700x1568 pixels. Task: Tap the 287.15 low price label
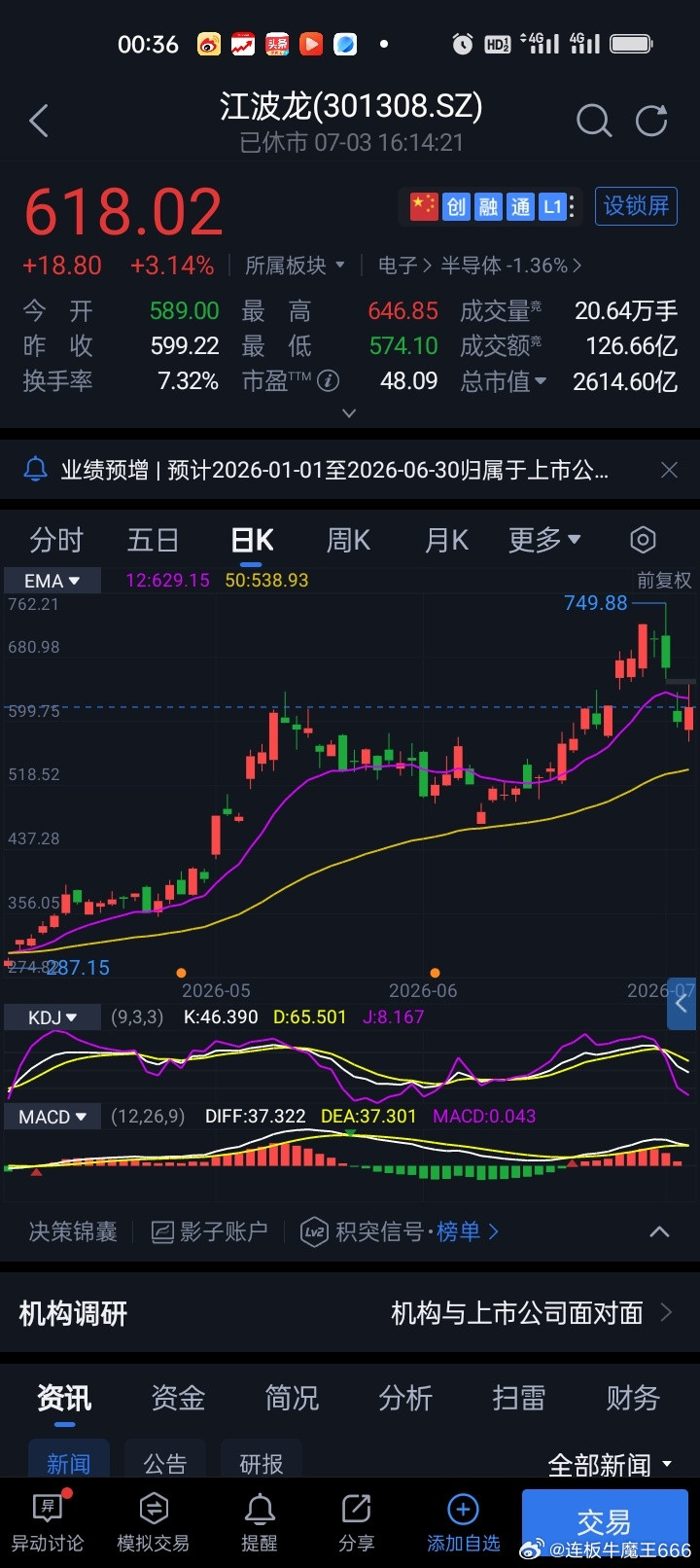click(x=78, y=968)
